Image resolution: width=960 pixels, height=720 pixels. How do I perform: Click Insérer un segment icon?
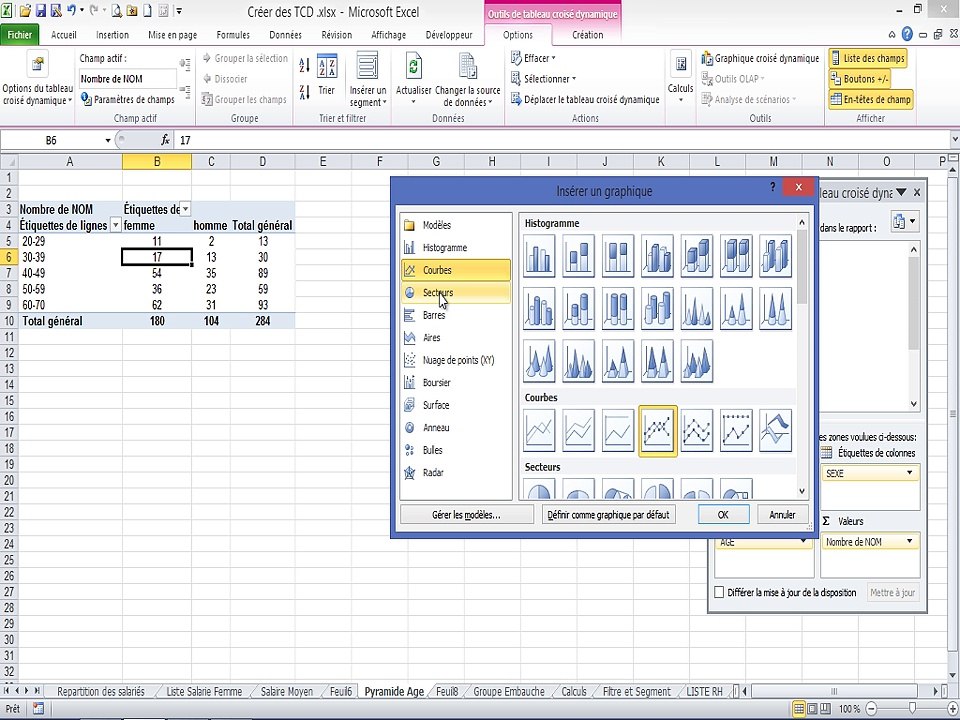[x=367, y=66]
